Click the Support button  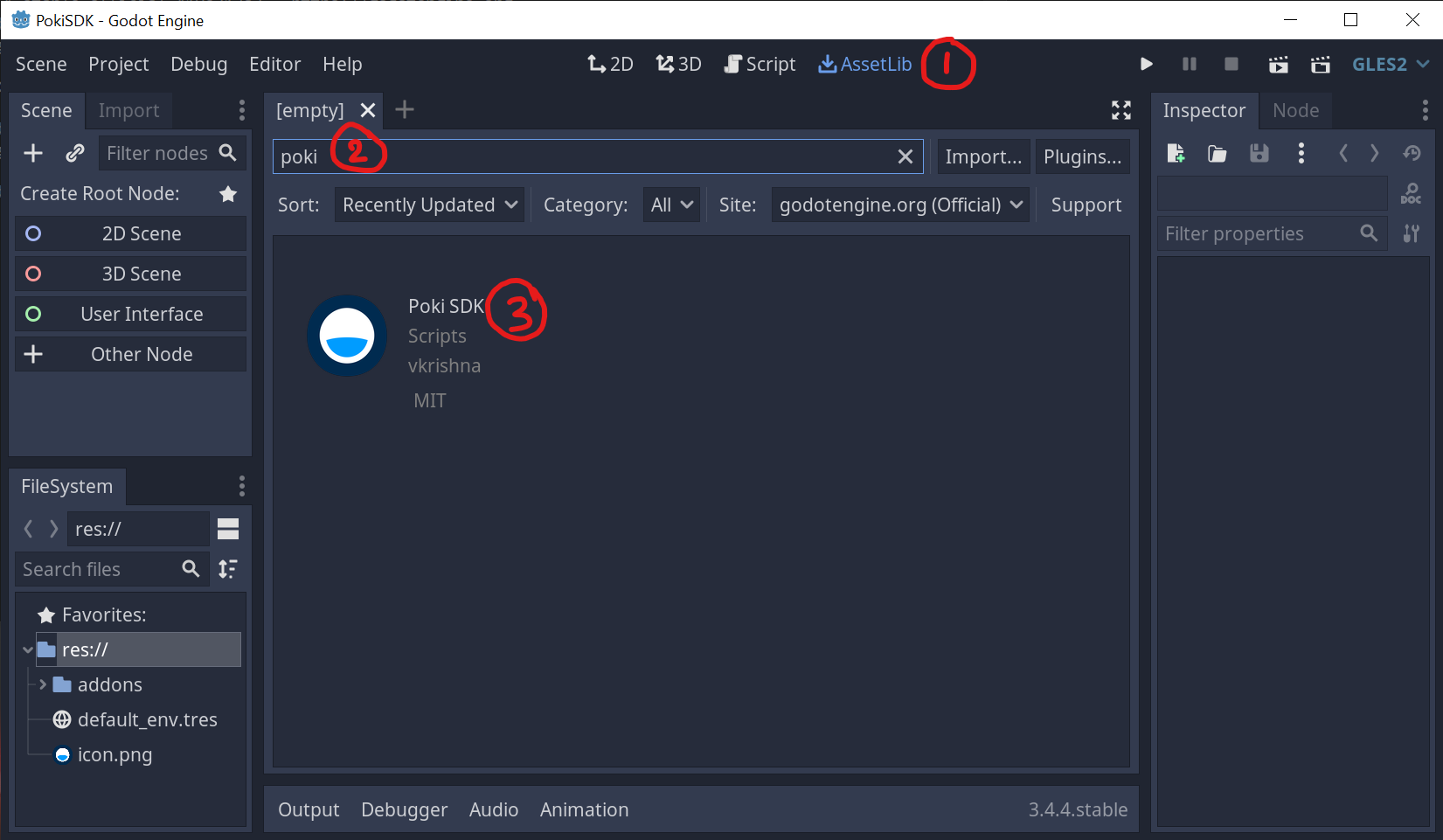click(1086, 205)
